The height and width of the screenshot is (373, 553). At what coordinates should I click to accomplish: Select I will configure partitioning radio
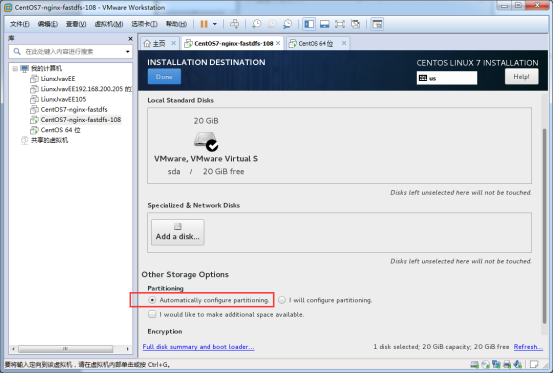tap(282, 300)
